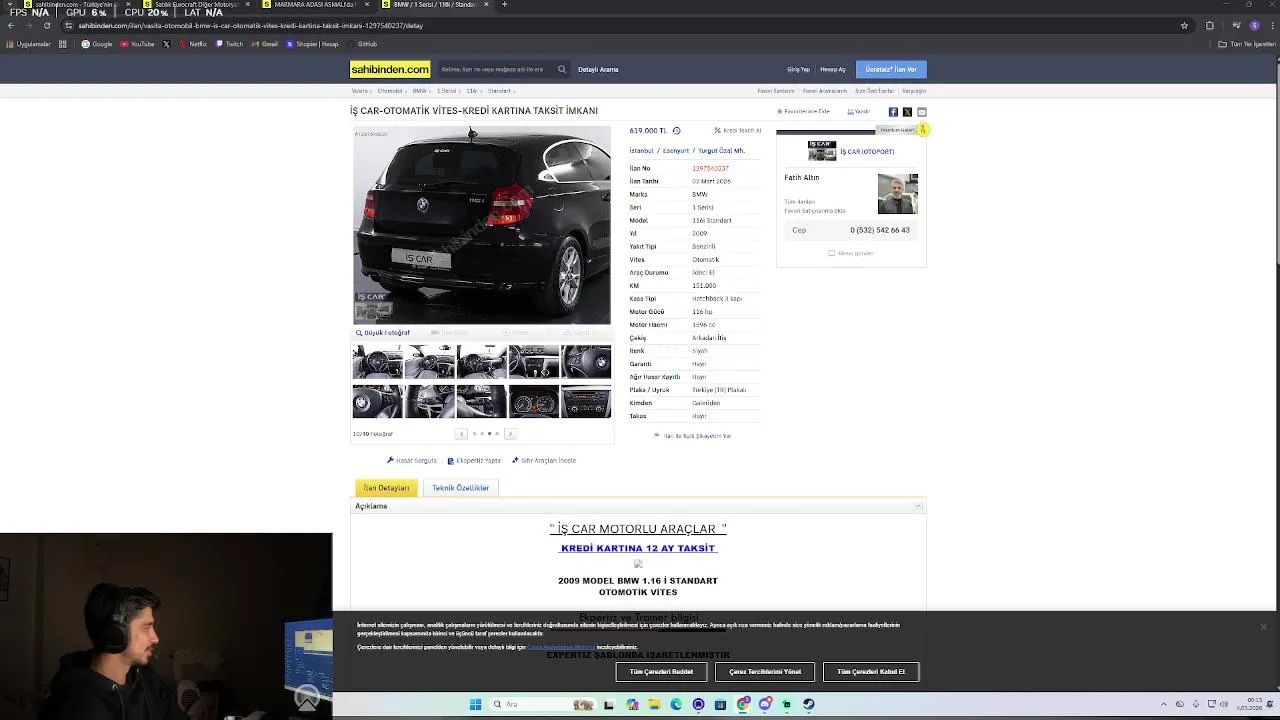Open Büyük Fotoğraf view
The image size is (1280, 720).
point(383,333)
